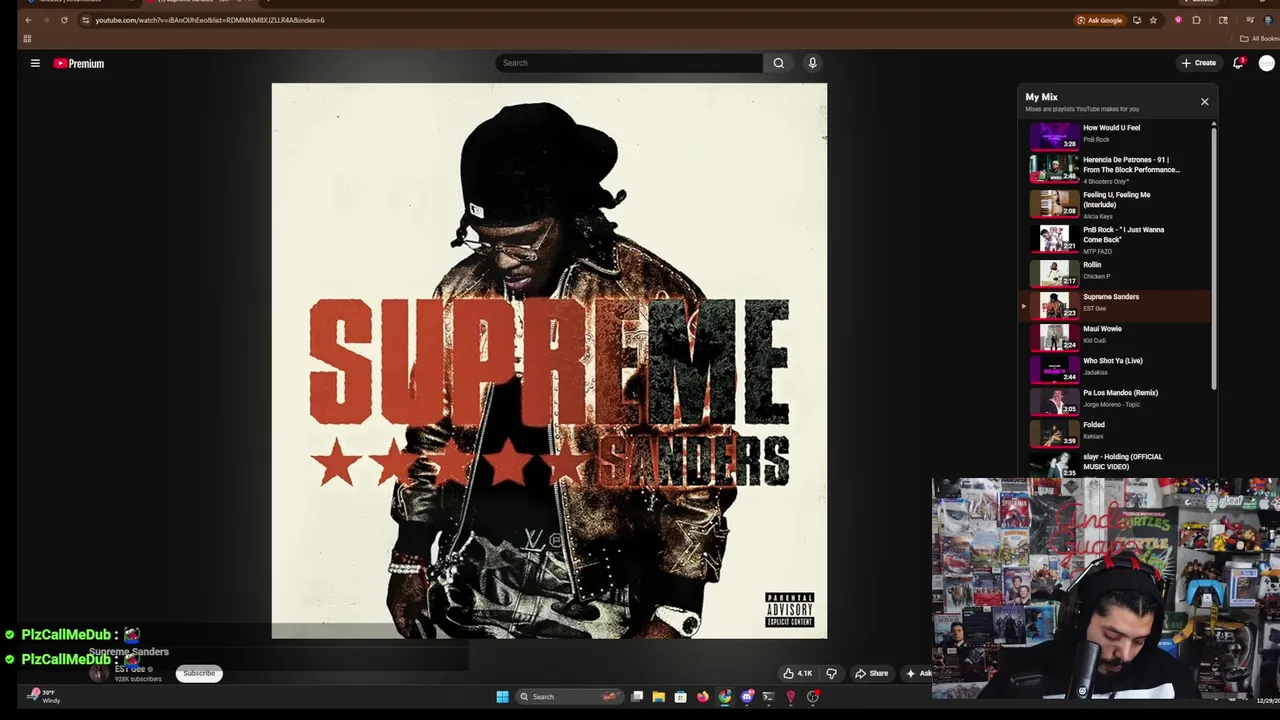Viewport: 1280px width, 720px height.
Task: Play slayr - Holding official music video
Action: click(x=1117, y=463)
